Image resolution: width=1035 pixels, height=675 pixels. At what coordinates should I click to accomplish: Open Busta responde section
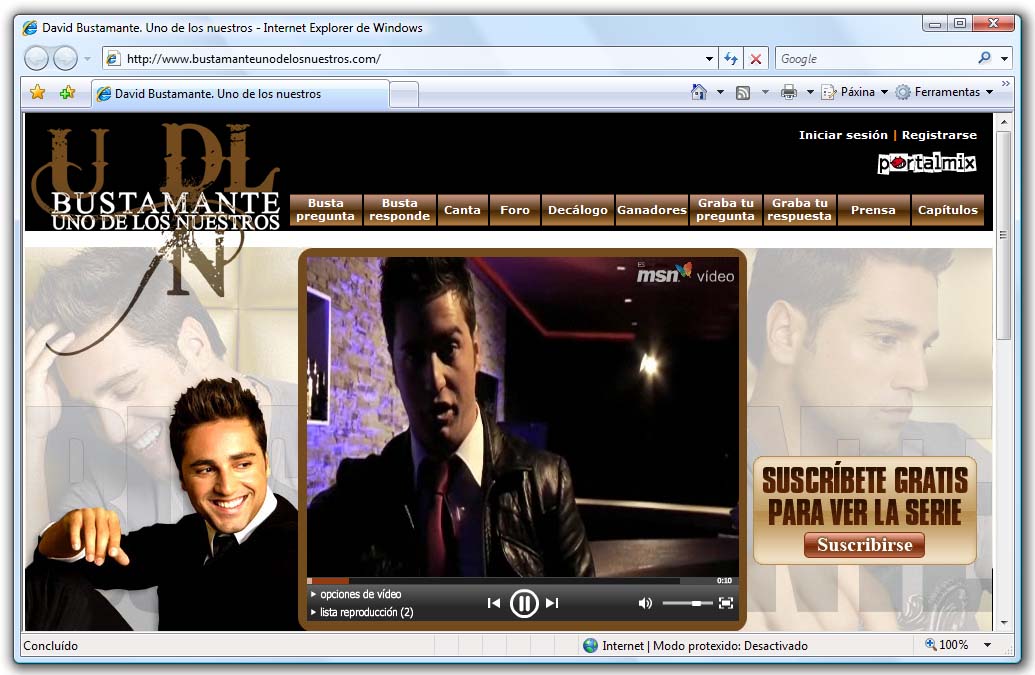(399, 210)
